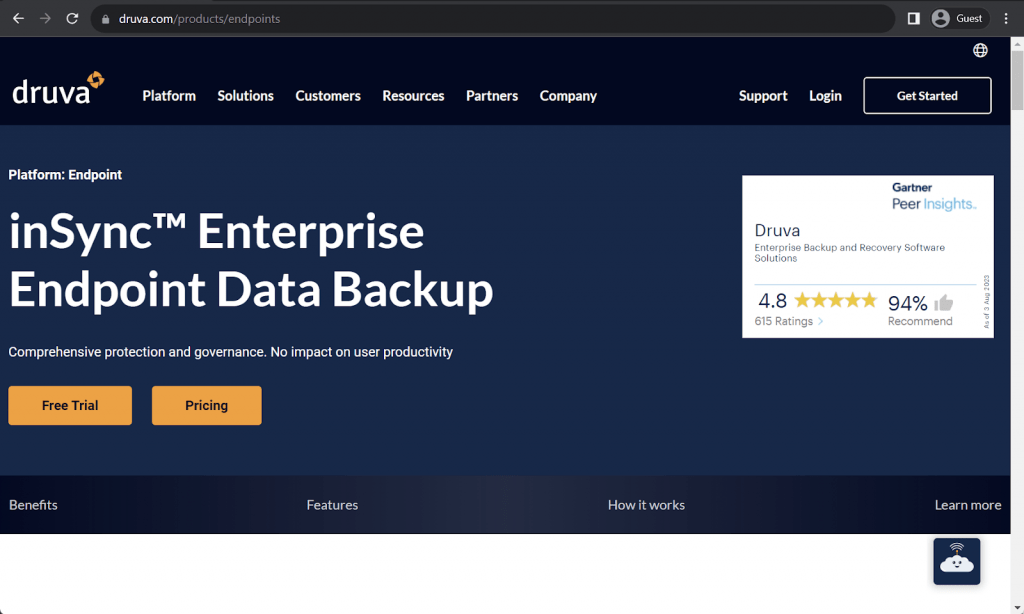Toggle the browser side panel icon
The height and width of the screenshot is (614, 1024).
pos(913,18)
